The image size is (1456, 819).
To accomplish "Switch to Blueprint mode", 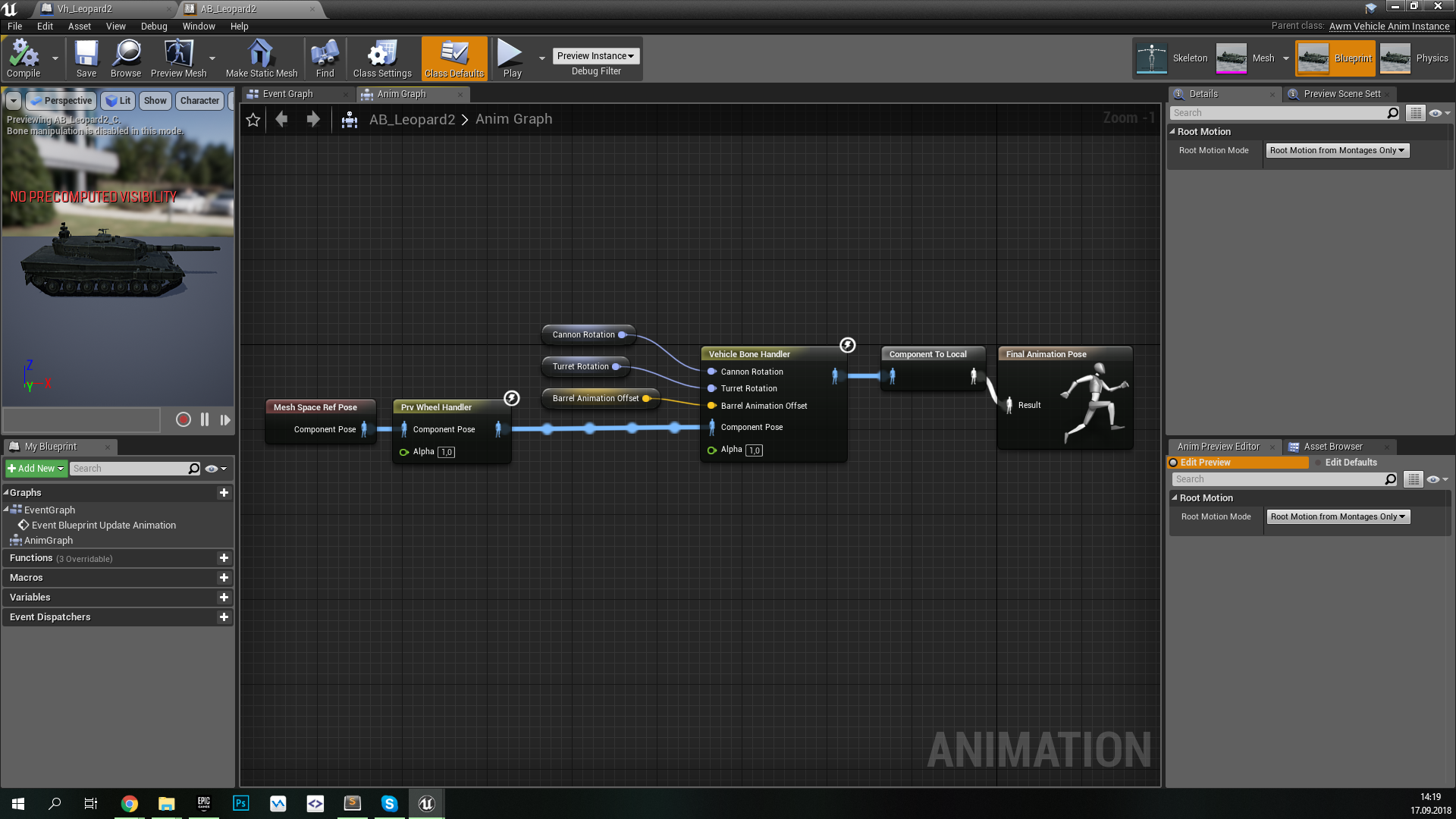I will pos(1335,58).
